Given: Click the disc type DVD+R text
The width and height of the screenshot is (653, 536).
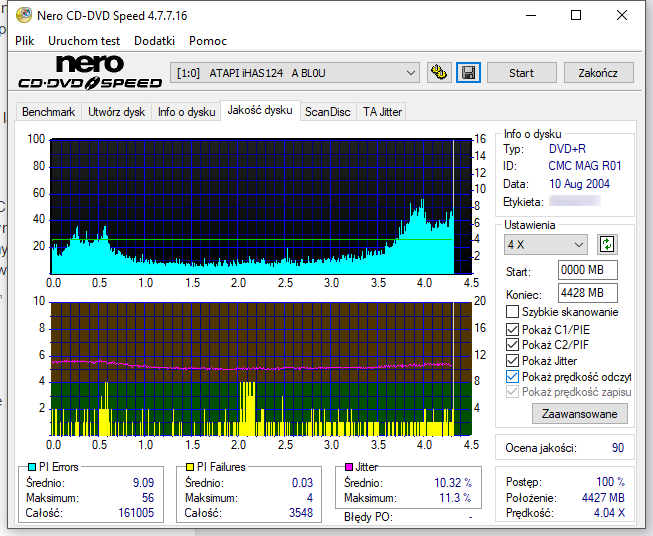Looking at the screenshot, I should pyautogui.click(x=567, y=149).
